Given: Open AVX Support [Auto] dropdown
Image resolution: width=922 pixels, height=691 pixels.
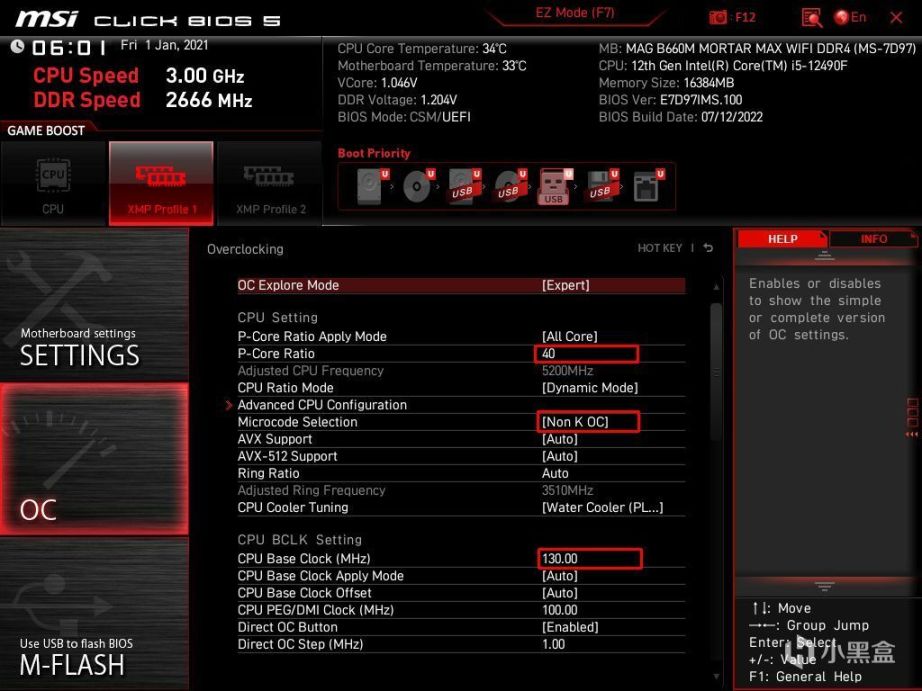Looking at the screenshot, I should (x=560, y=439).
